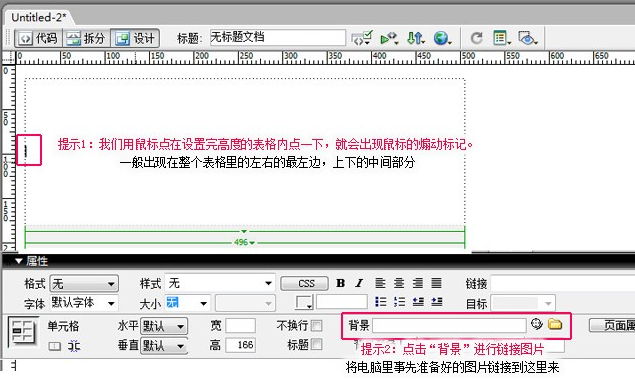Open the validate markup play icon

[x=390, y=38]
